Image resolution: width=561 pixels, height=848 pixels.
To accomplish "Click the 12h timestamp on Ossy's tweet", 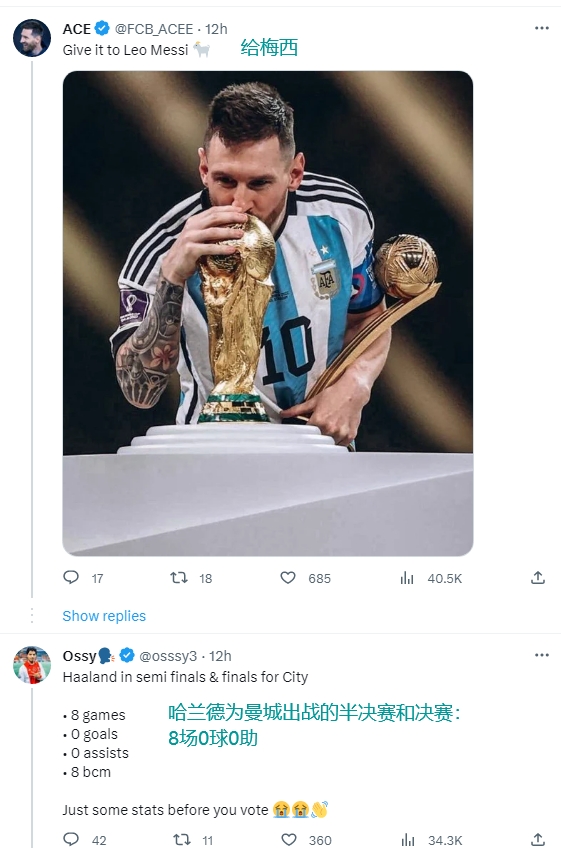I will point(220,656).
